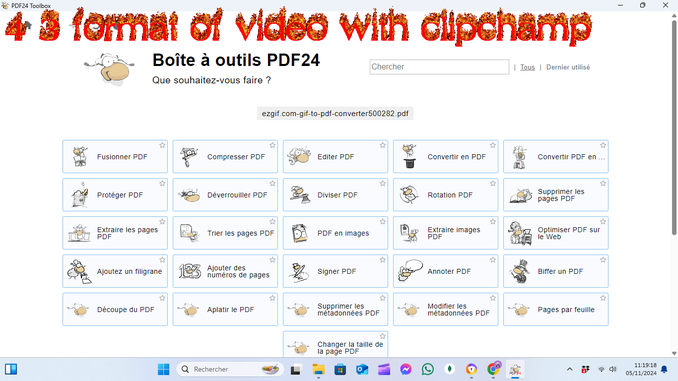Show the system tray hidden icons chevron
Viewport: 678px width, 381px height.
pyautogui.click(x=569, y=369)
